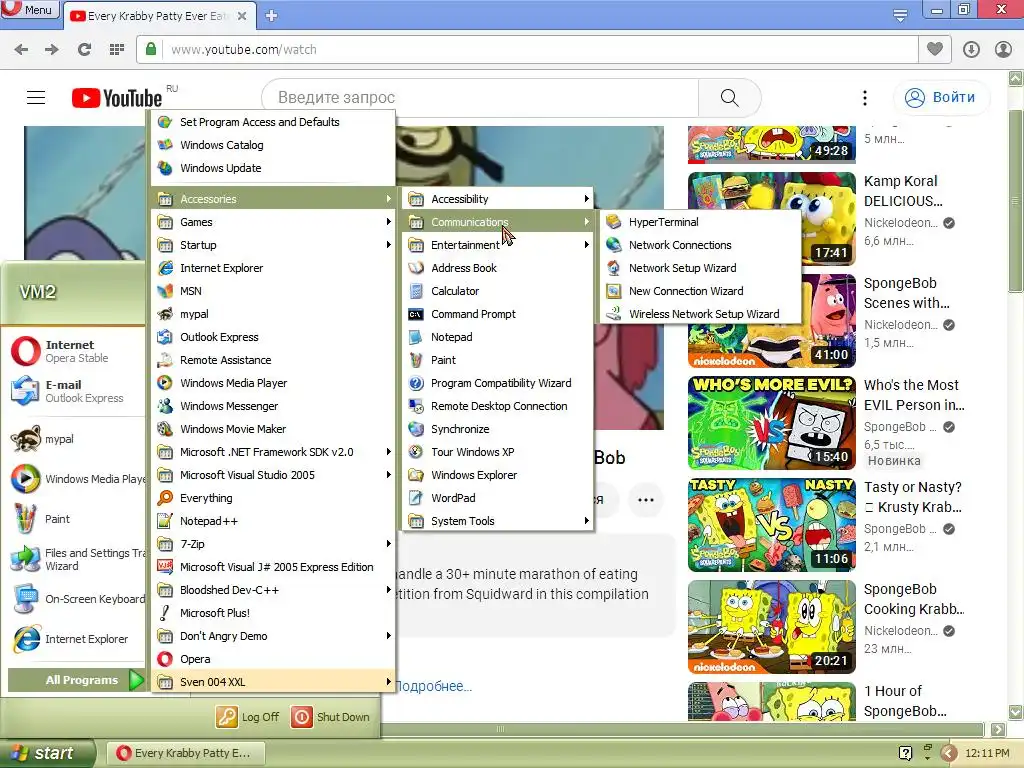Click the browser reload button

tap(84, 50)
